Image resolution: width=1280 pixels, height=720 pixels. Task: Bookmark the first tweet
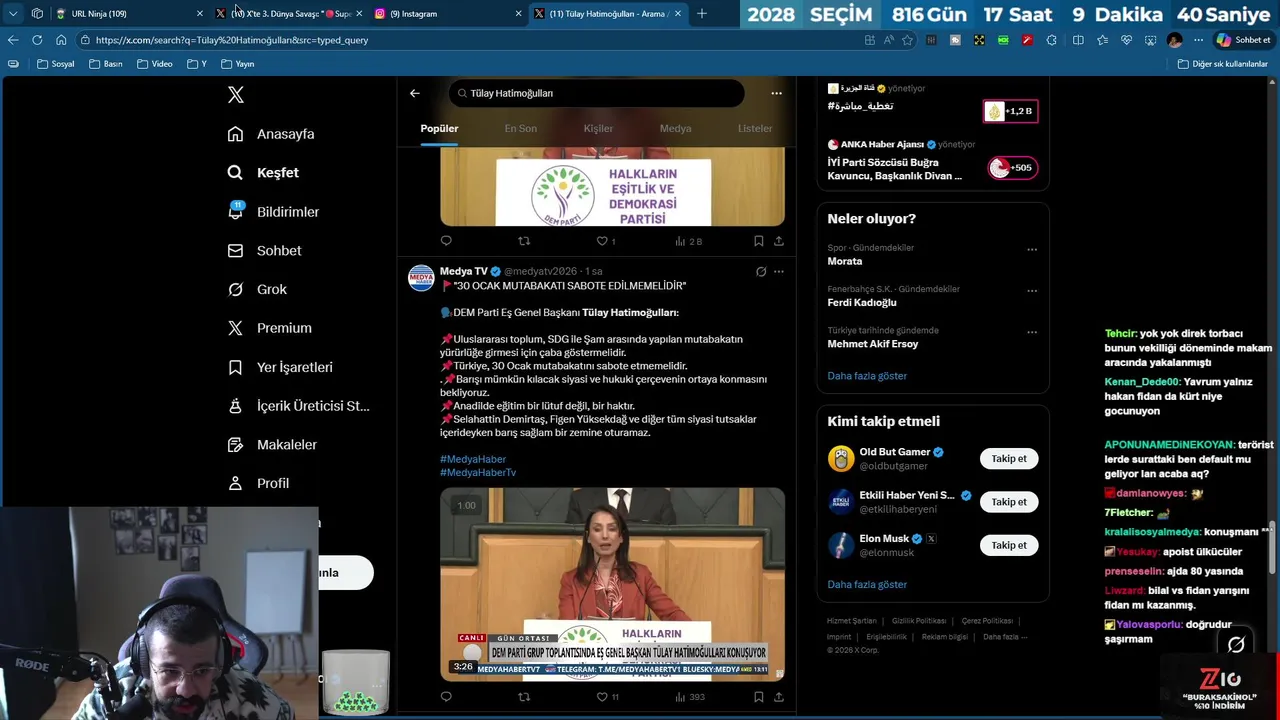[x=758, y=241]
